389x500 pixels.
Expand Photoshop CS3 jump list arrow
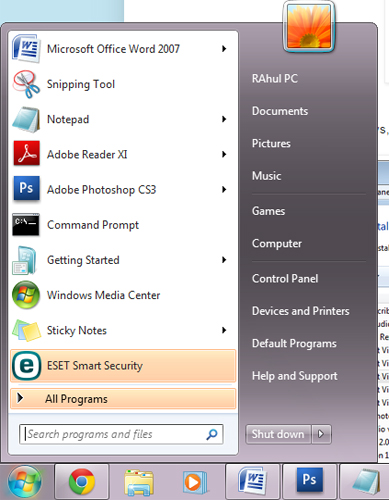pos(224,189)
